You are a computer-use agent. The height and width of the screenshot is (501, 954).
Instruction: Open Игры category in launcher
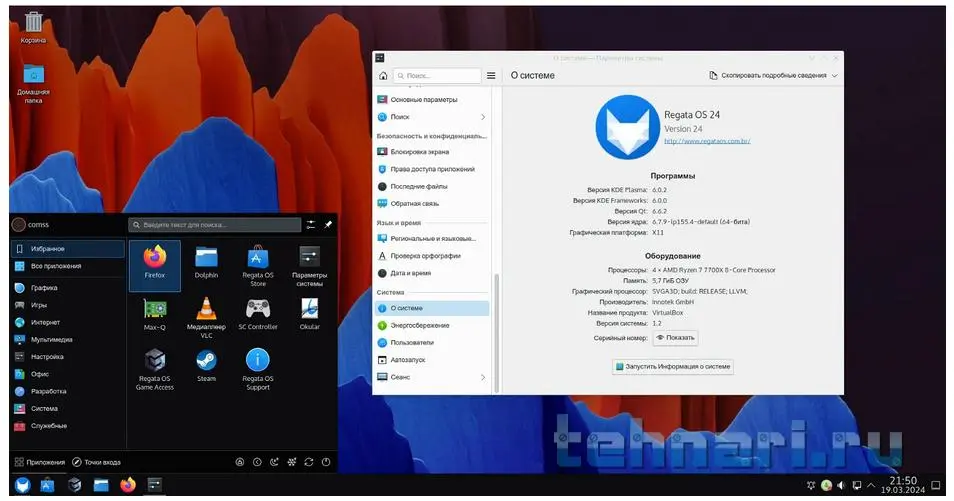(68, 305)
